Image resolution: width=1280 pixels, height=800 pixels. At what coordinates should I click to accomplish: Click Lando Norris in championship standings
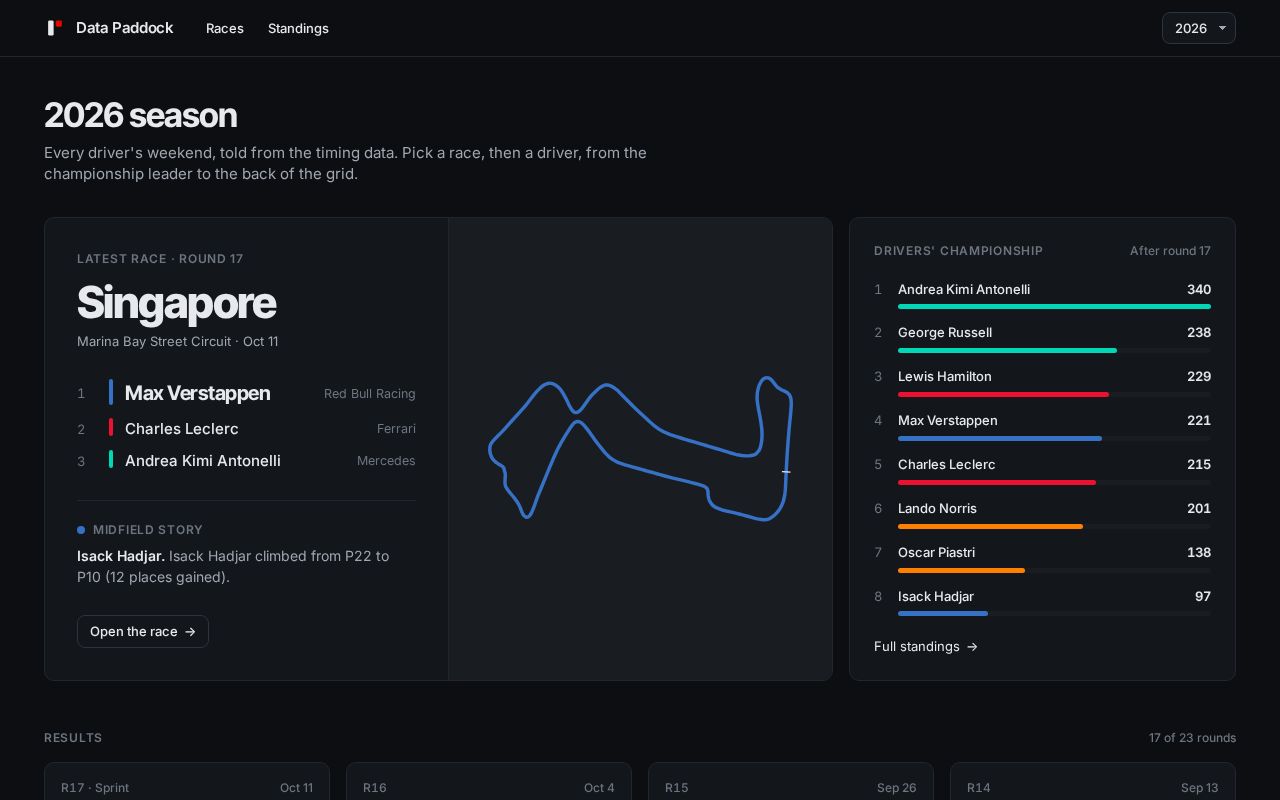[x=1042, y=514]
